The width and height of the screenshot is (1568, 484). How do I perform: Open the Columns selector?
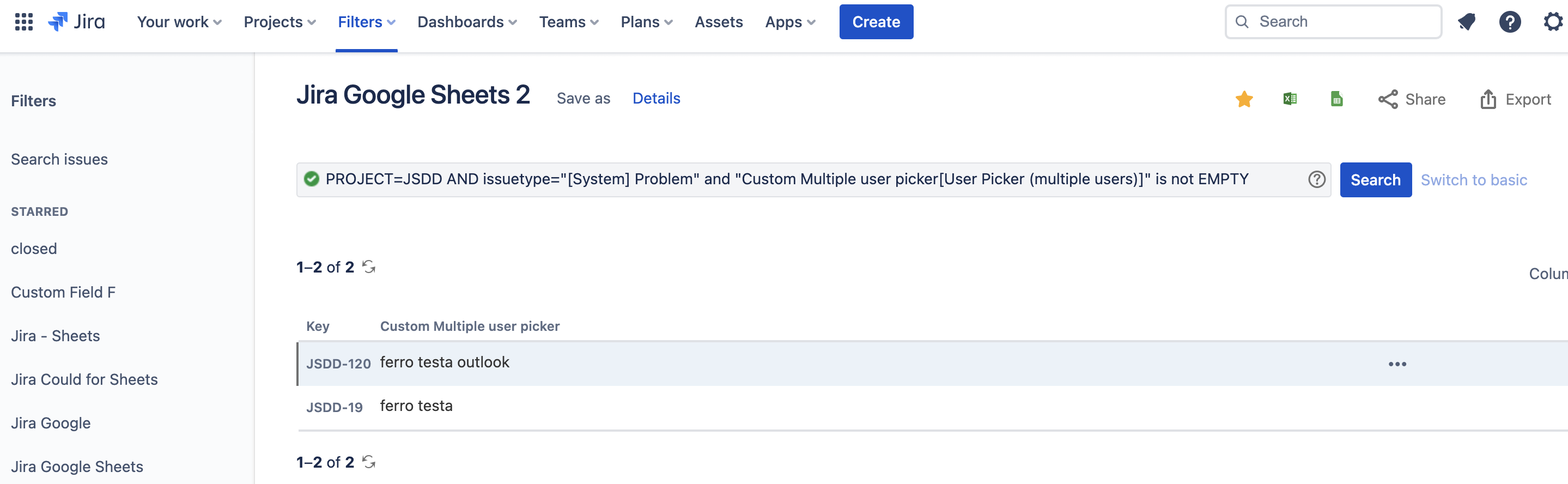pos(1548,274)
